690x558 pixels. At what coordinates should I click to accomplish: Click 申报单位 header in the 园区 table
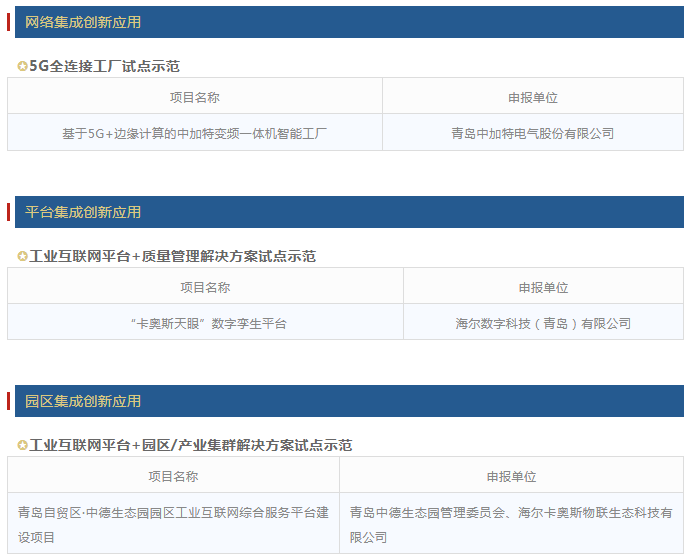point(511,475)
